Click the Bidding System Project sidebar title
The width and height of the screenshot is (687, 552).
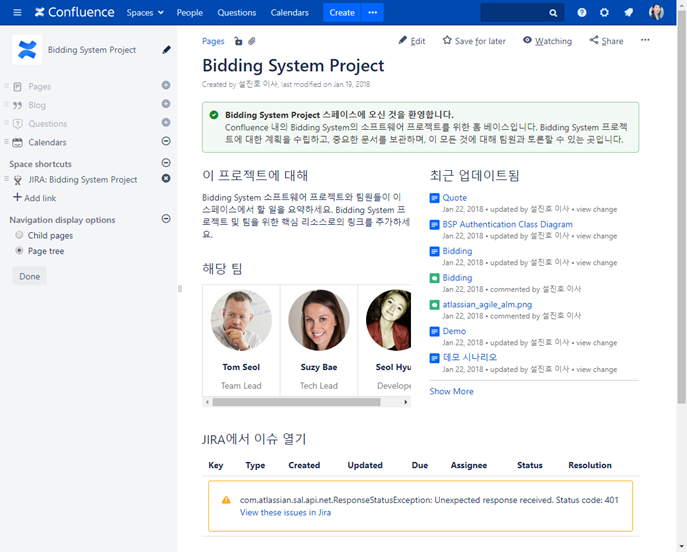[x=92, y=50]
